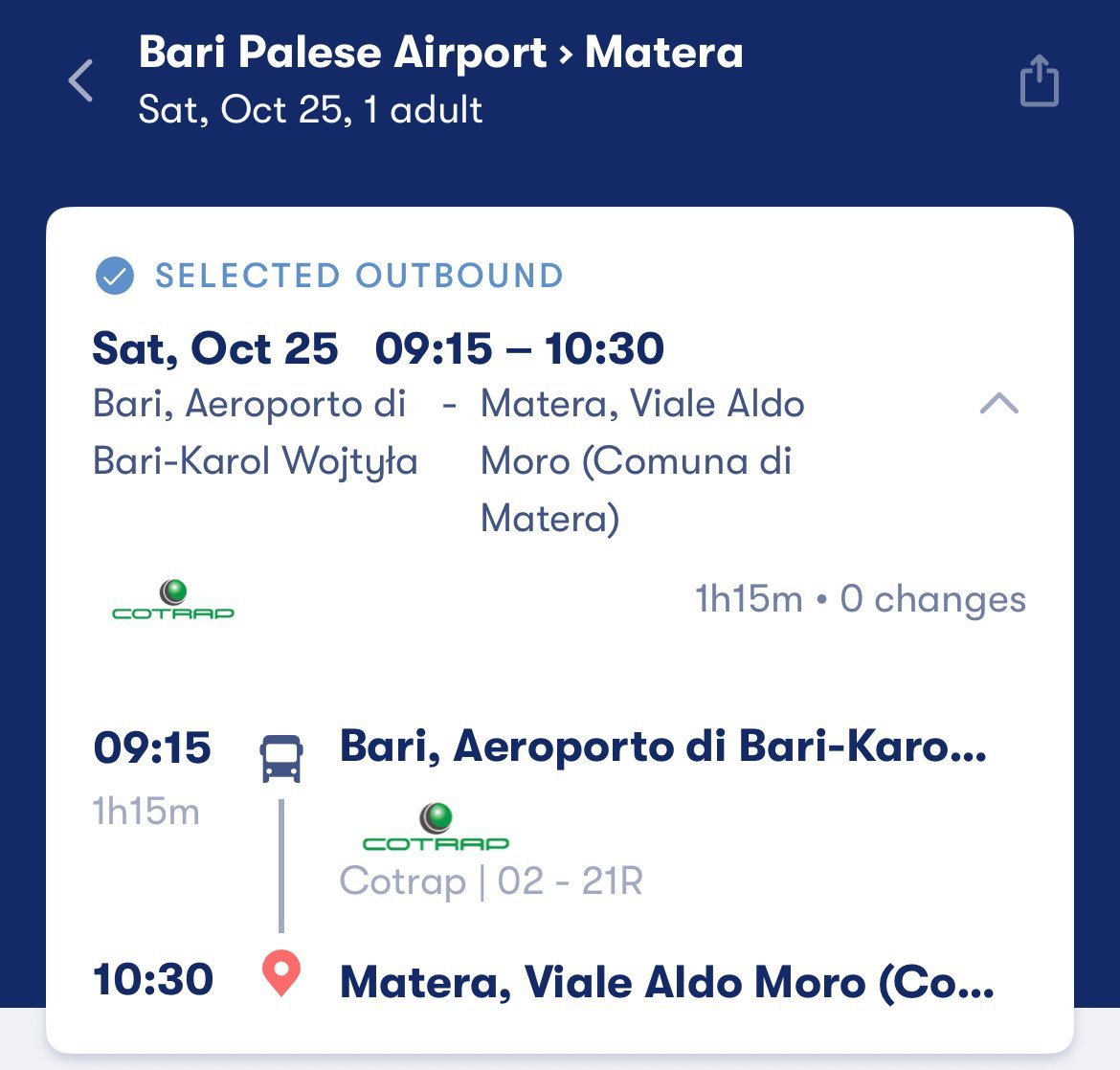Viewport: 1120px width, 1070px height.
Task: Select the Bari Palese Airport > Matera title
Action: [x=440, y=53]
